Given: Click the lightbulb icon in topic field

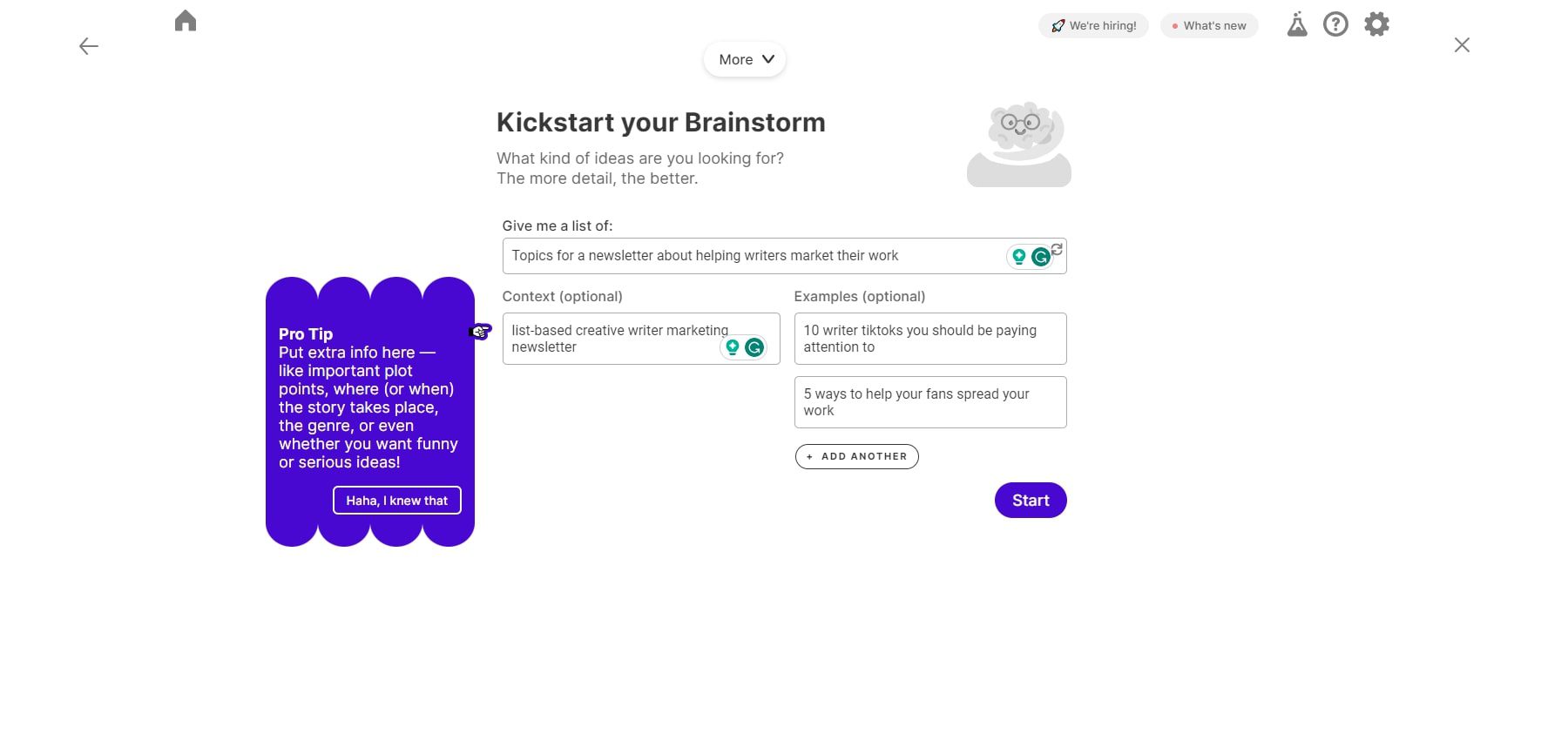Looking at the screenshot, I should click(x=1018, y=257).
